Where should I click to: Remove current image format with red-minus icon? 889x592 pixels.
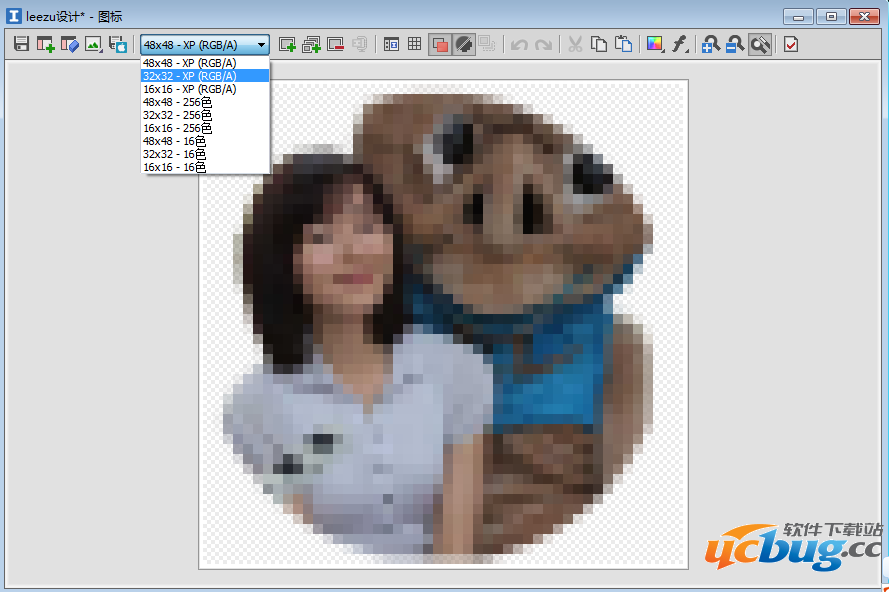click(336, 44)
